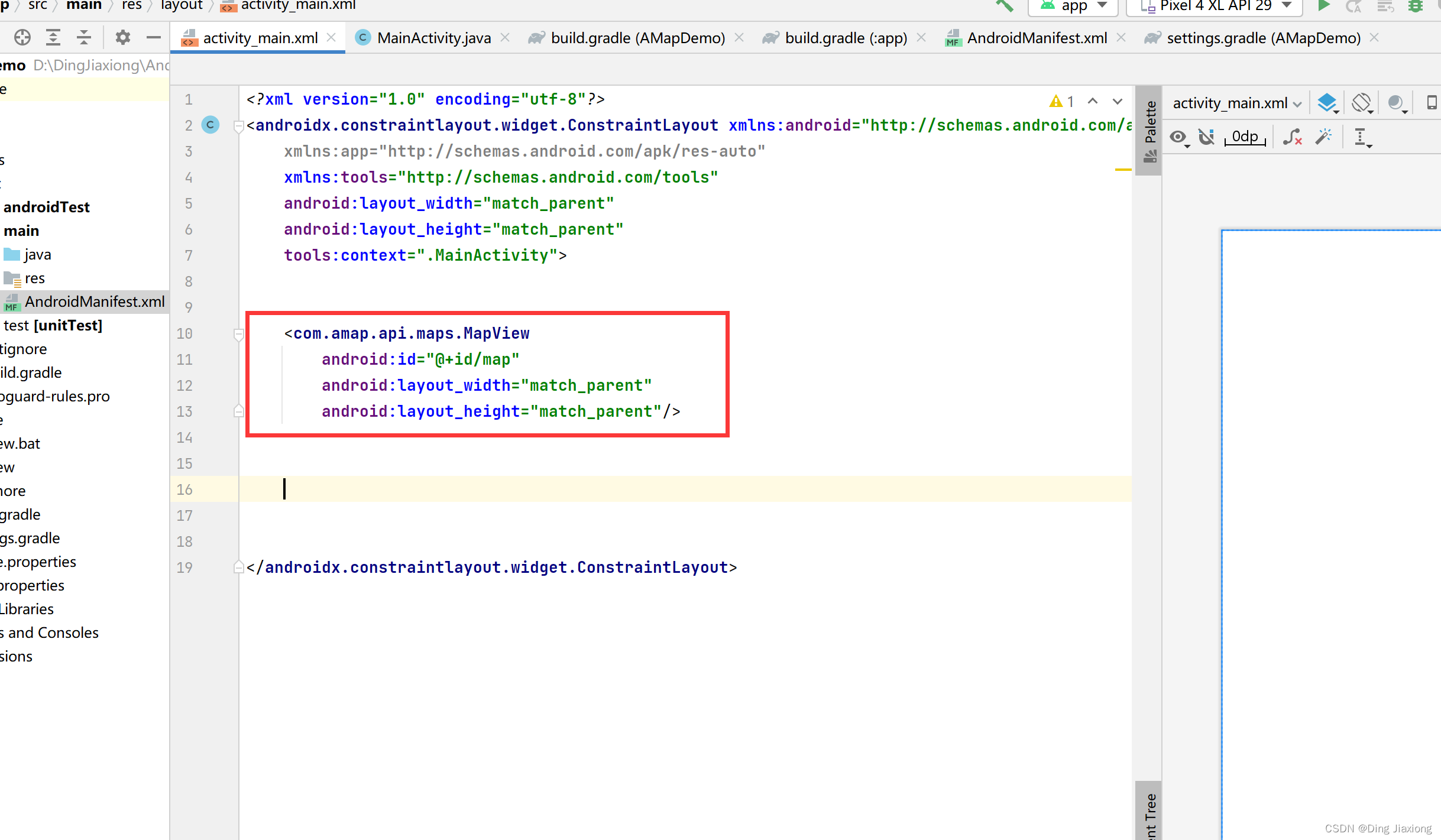Viewport: 1441px width, 840px height.
Task: Click the green Debug bug icon
Action: 1416,7
